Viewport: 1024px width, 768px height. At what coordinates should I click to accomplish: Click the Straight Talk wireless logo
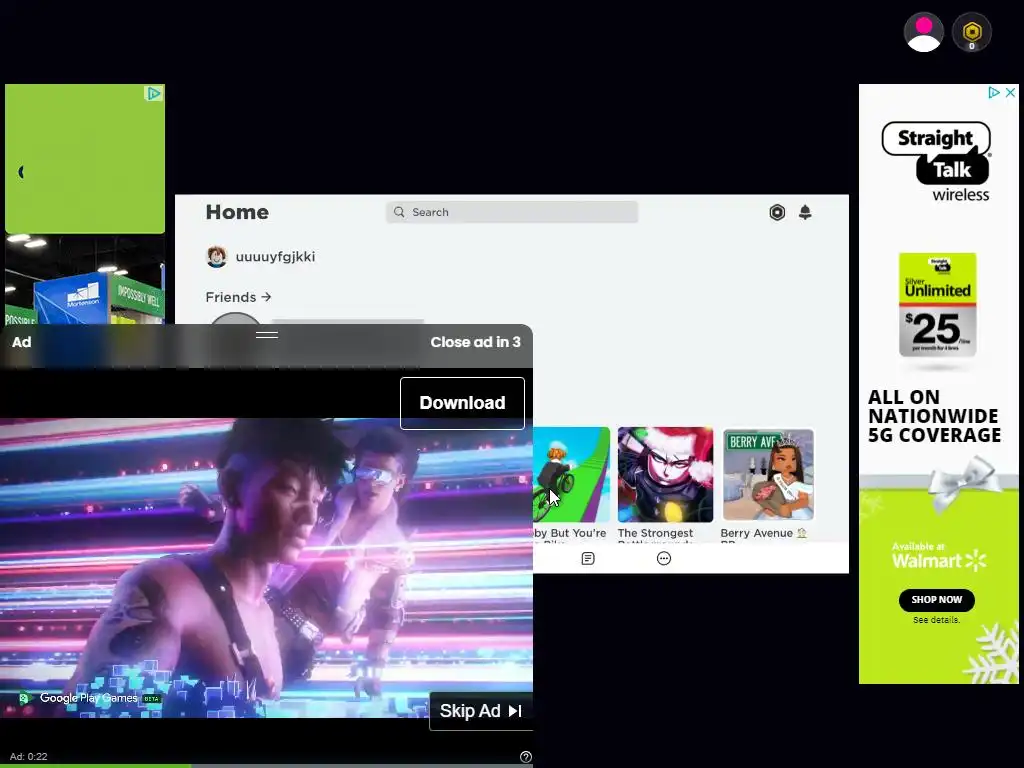937,161
